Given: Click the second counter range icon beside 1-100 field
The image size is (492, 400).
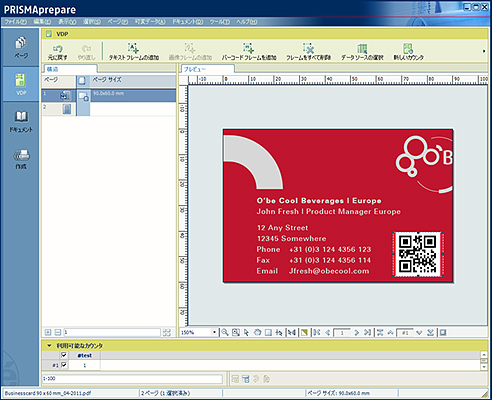Looking at the screenshot, I should click(x=246, y=379).
